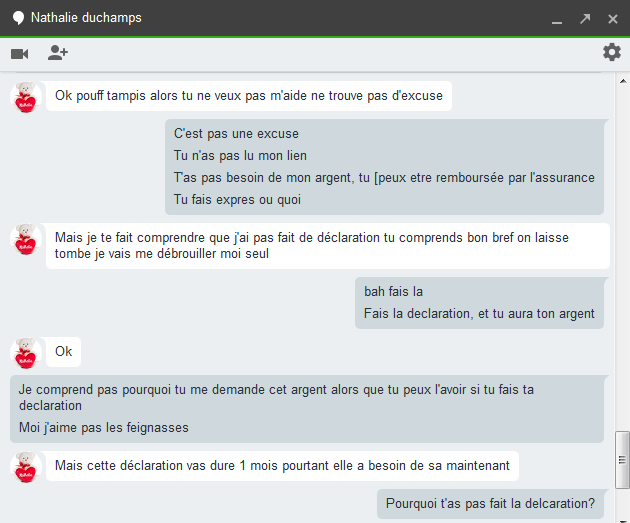The image size is (630, 523).
Task: Click avatar beside 'Mais je te fait comprendre' message
Action: click(x=25, y=240)
